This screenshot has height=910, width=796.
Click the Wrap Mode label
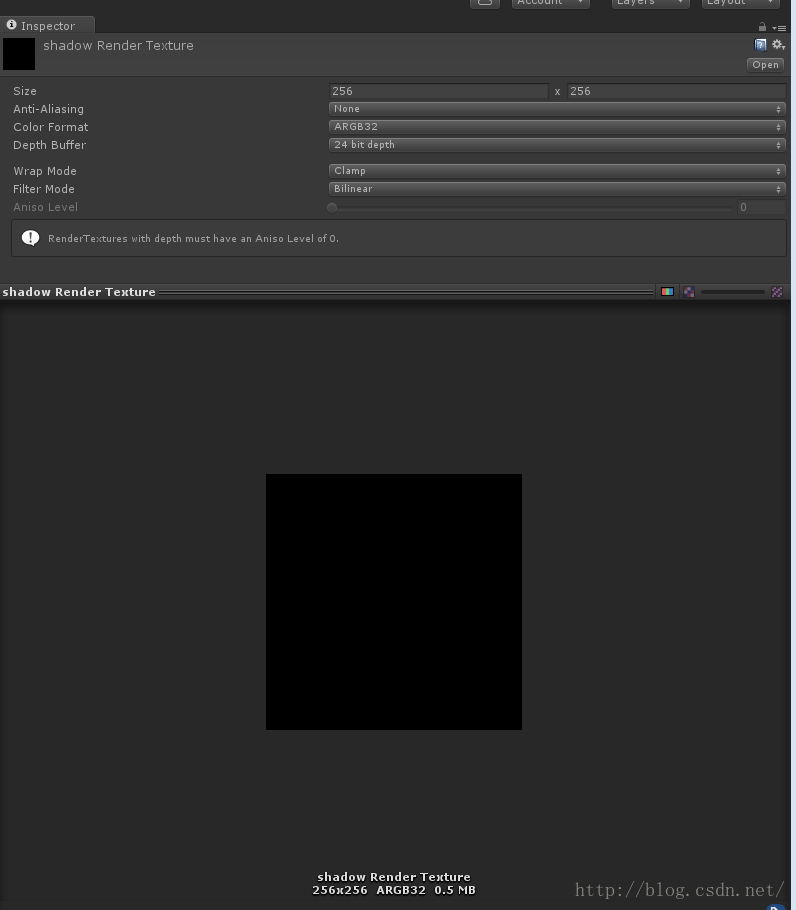tap(45, 171)
